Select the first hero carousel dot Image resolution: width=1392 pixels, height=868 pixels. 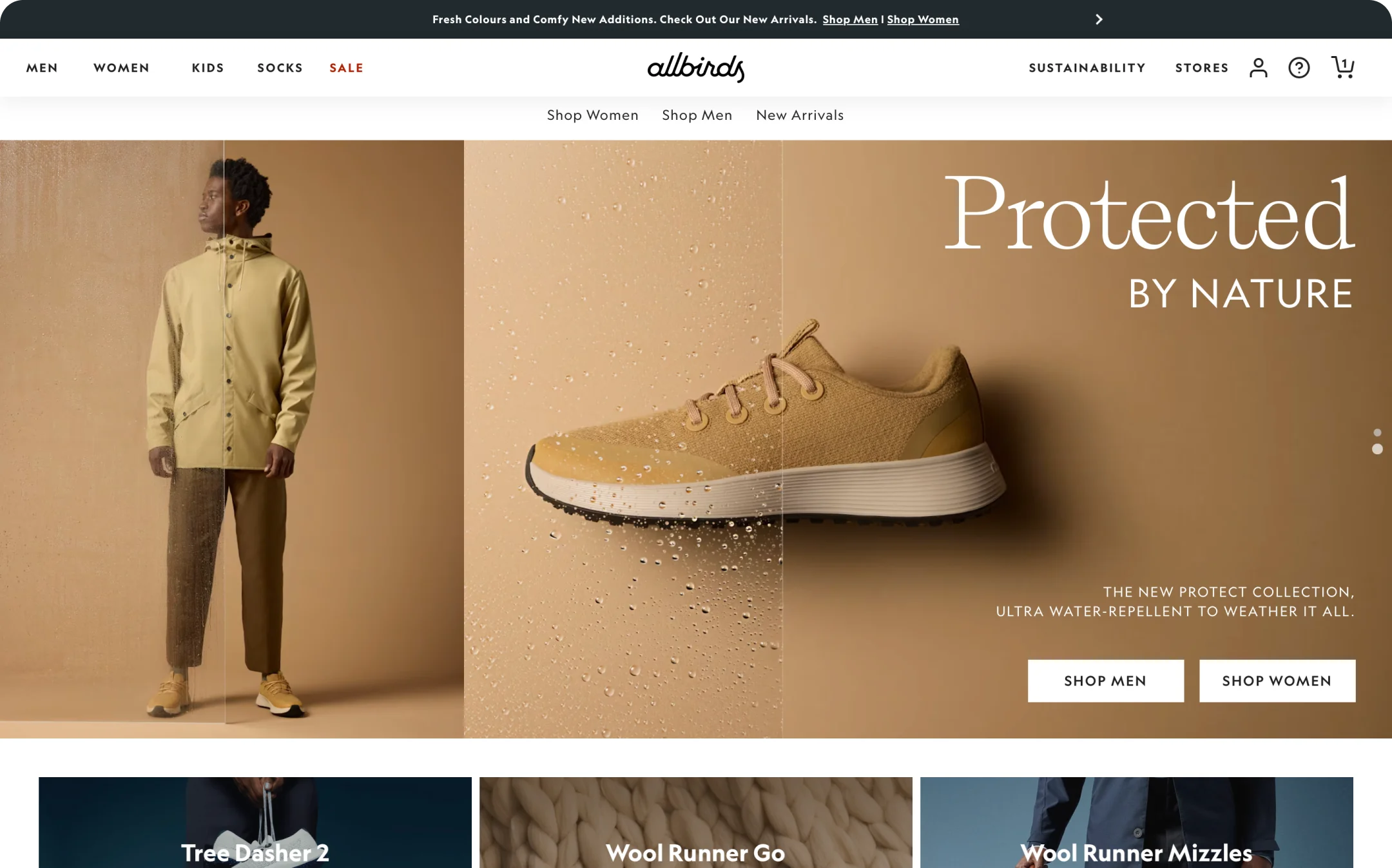pyautogui.click(x=1377, y=432)
